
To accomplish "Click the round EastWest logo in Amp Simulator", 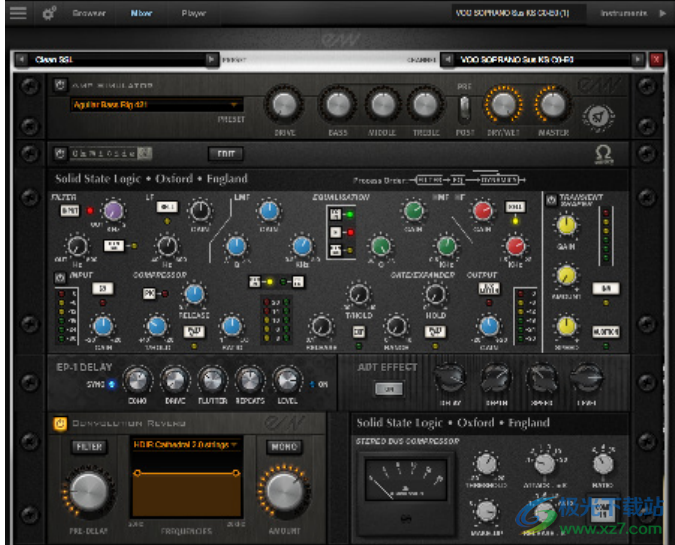I will click(x=598, y=117).
